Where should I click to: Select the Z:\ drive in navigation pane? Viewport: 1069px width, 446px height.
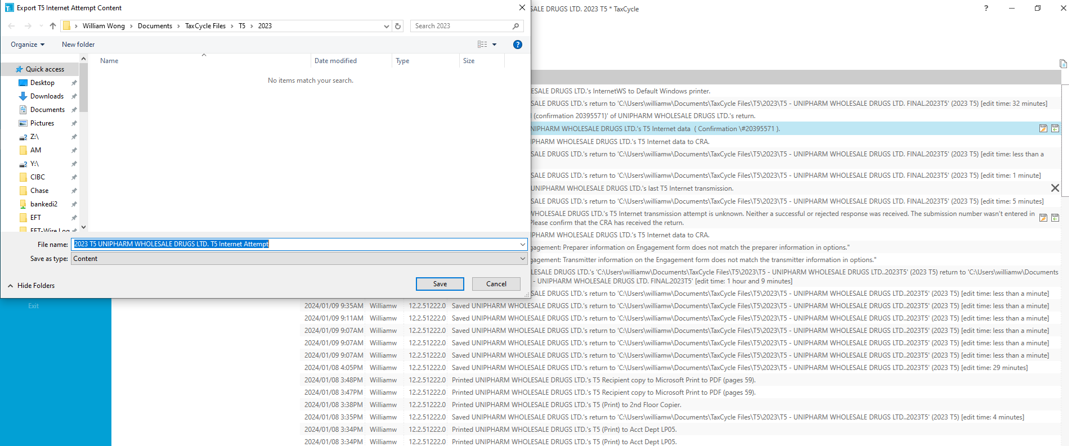point(34,136)
